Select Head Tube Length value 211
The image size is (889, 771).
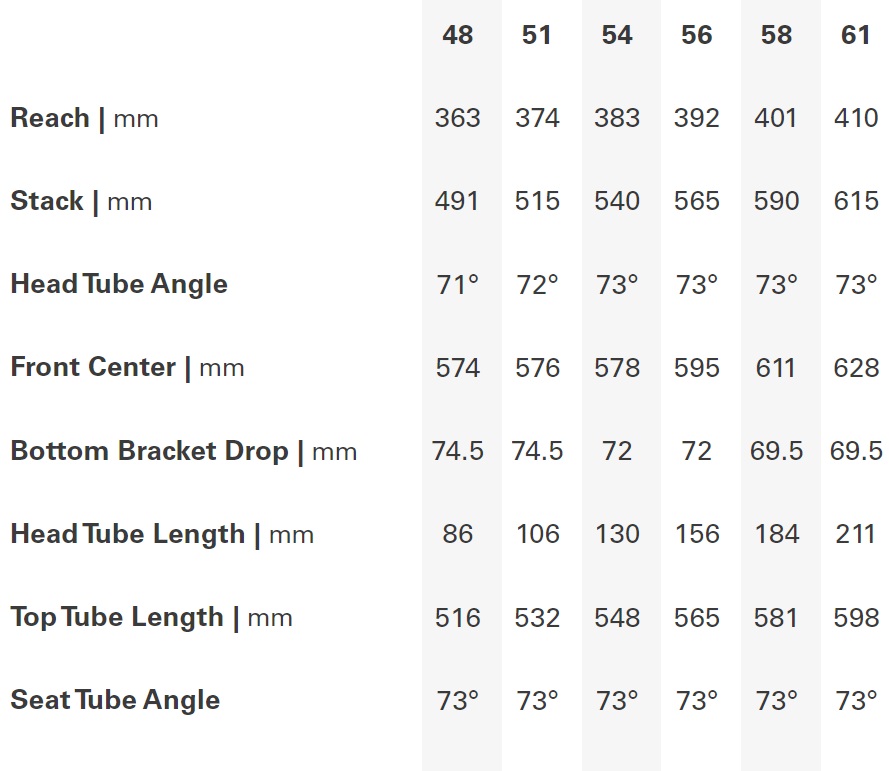point(856,534)
